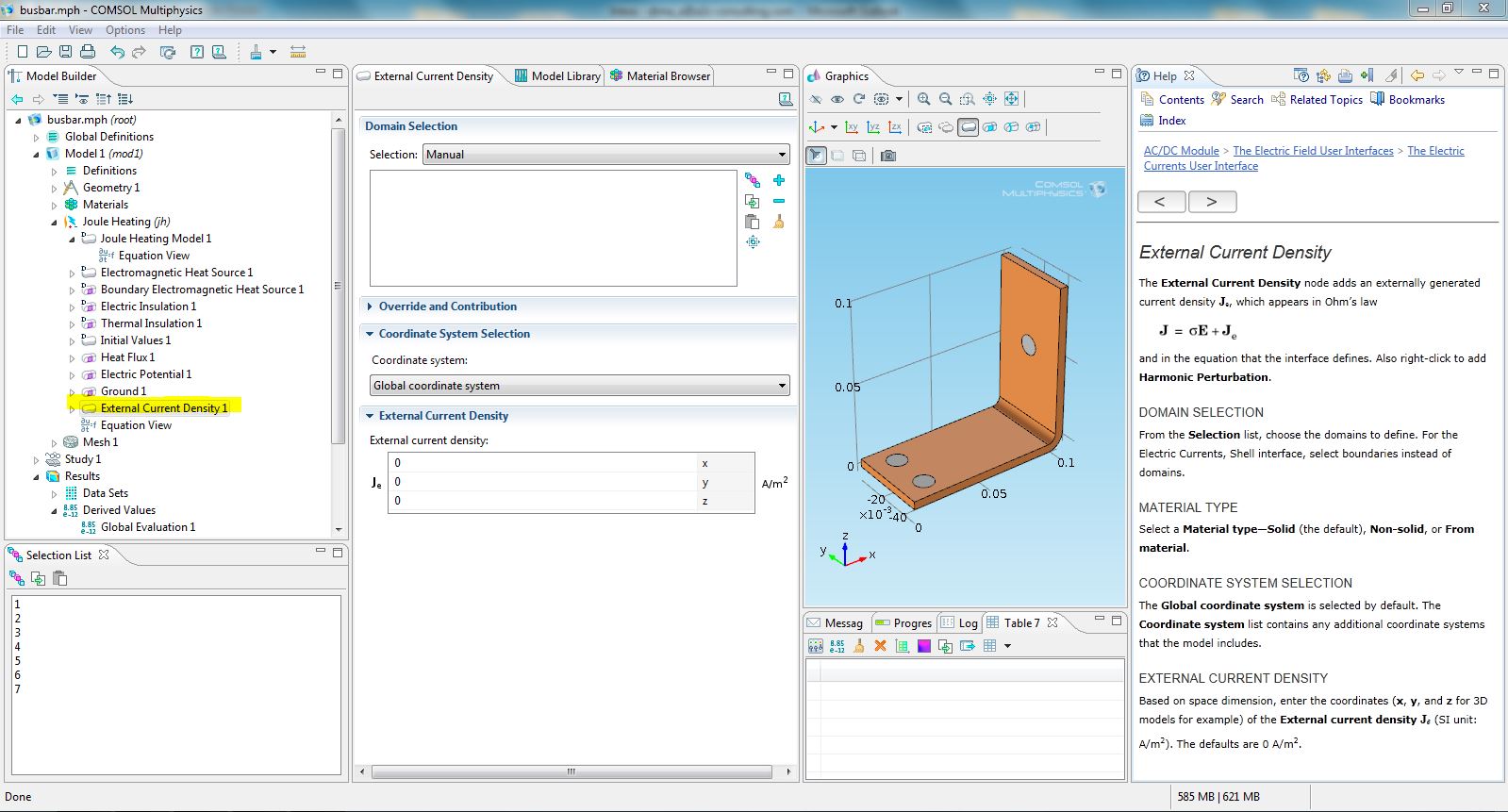Paste selection clipboard icon
Viewport: 1508px width, 812px height.
click(x=752, y=222)
